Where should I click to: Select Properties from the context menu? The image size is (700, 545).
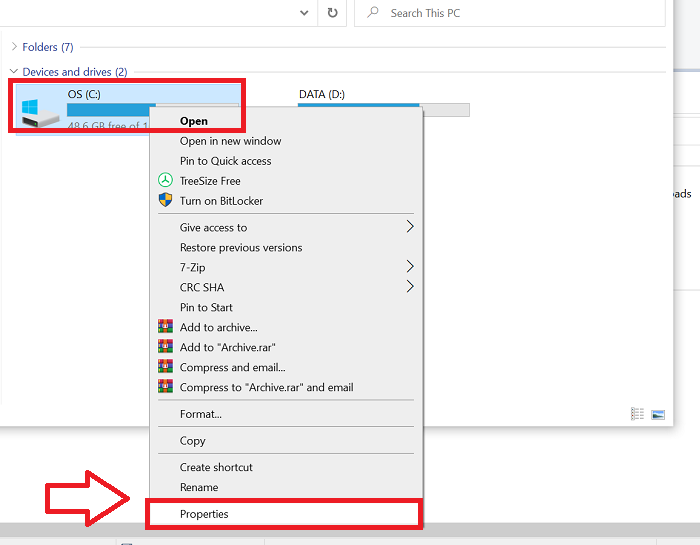pos(204,514)
